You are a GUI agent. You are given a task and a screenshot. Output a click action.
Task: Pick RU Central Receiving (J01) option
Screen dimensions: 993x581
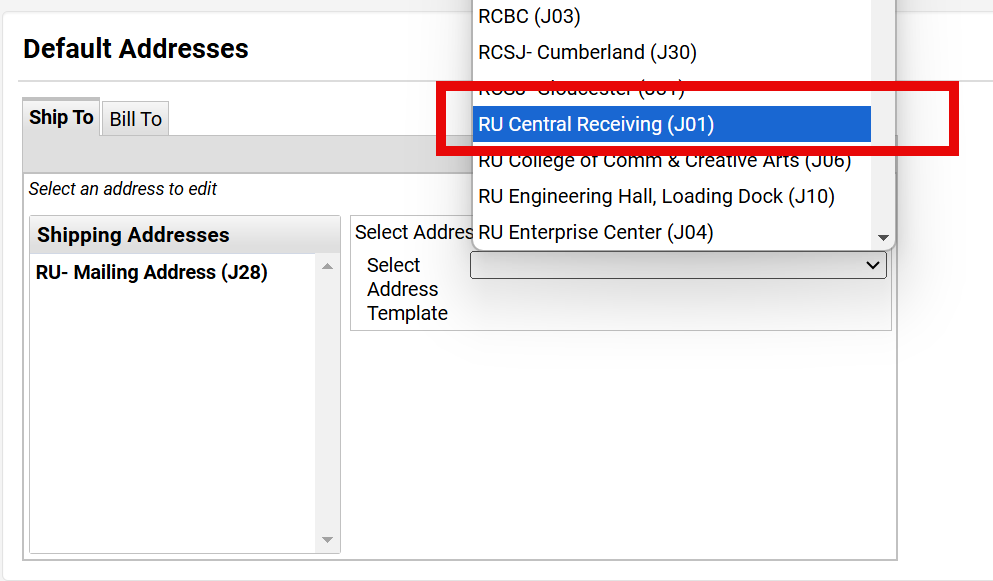(596, 124)
